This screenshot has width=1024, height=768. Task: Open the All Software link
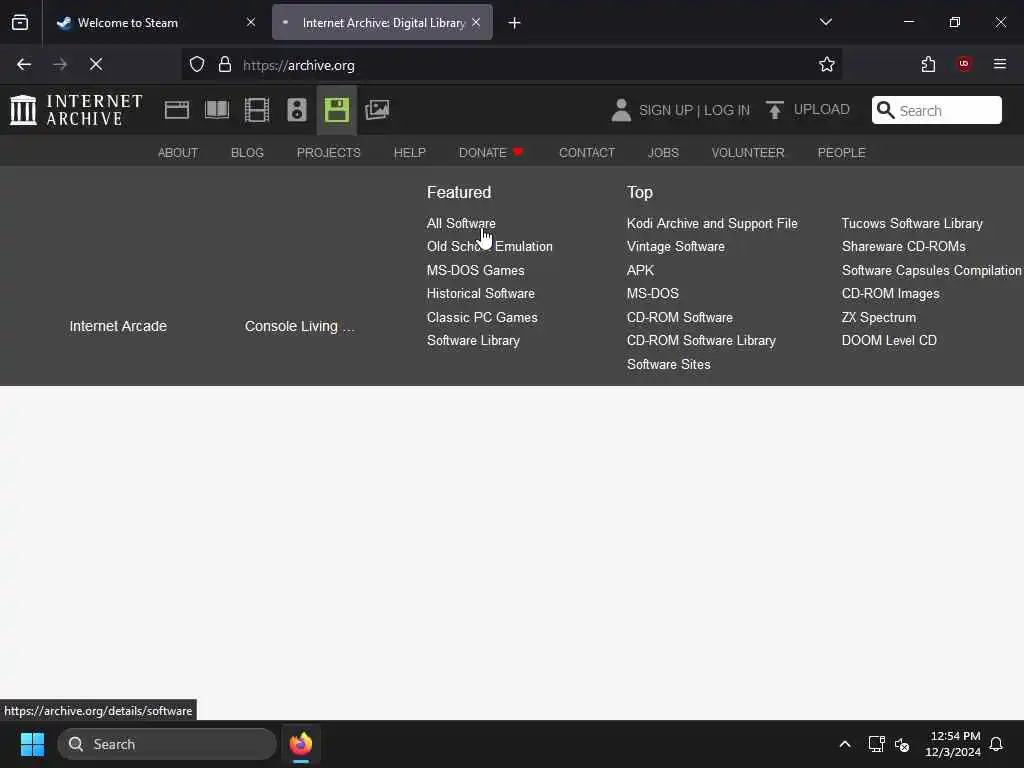pos(461,223)
